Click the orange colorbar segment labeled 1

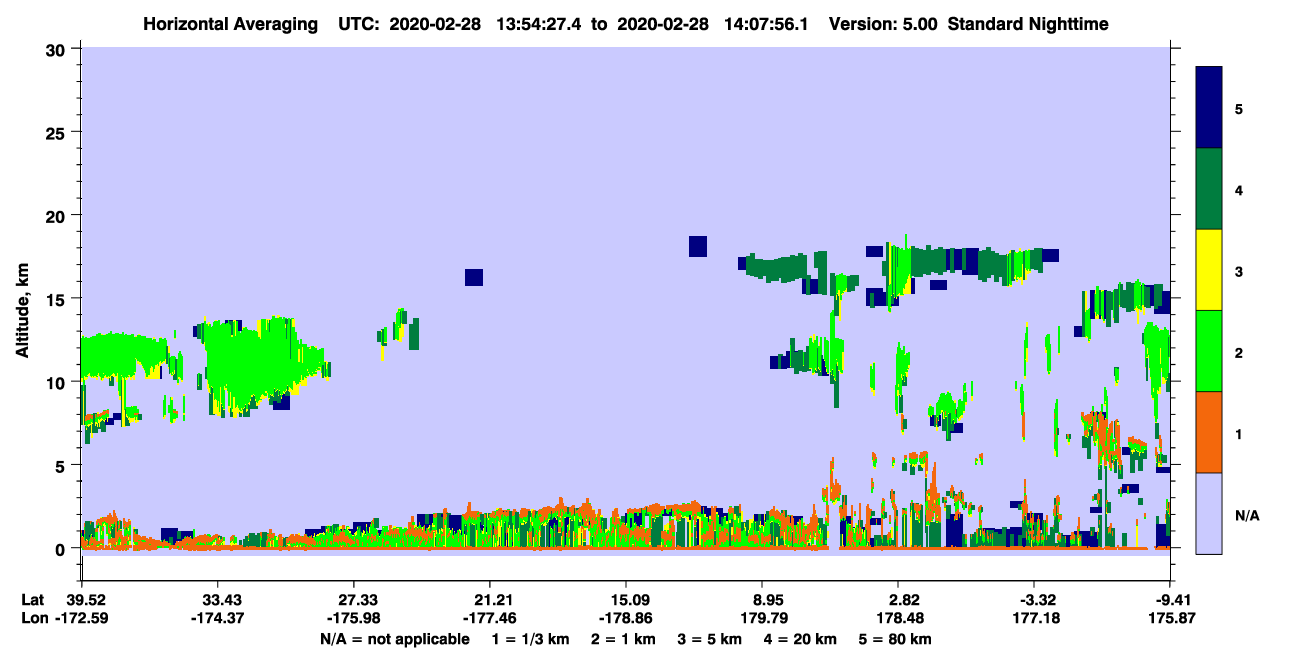[1209, 432]
